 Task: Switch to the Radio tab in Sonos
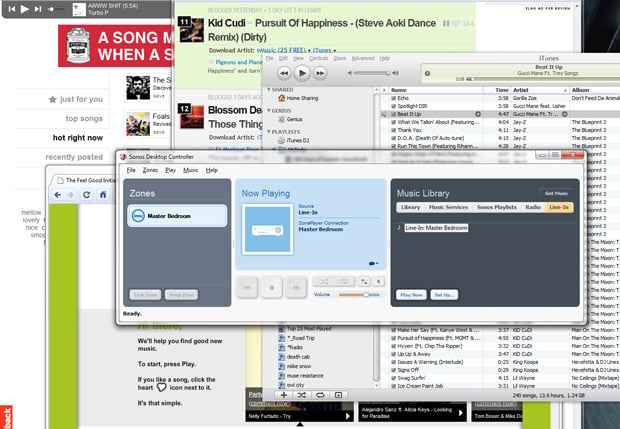533,207
